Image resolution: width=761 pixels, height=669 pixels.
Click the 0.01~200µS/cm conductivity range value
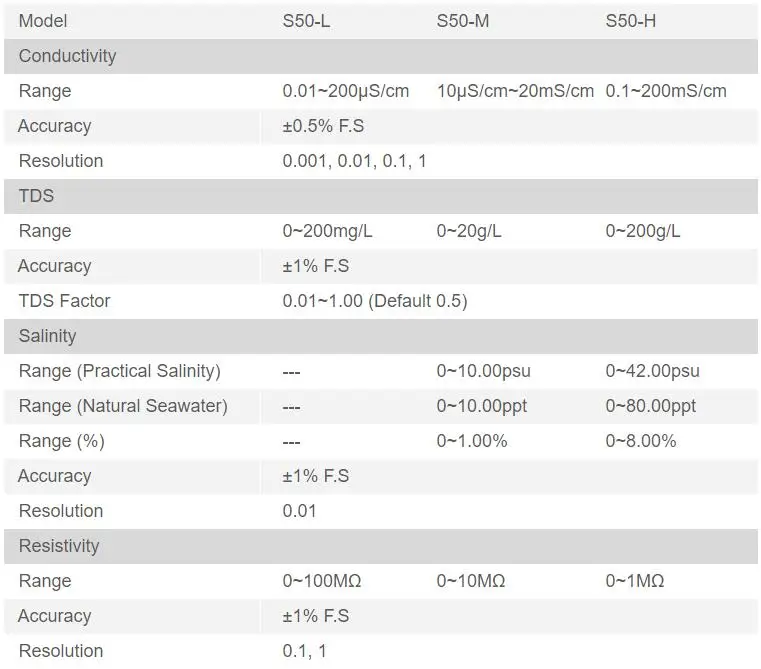pos(346,91)
